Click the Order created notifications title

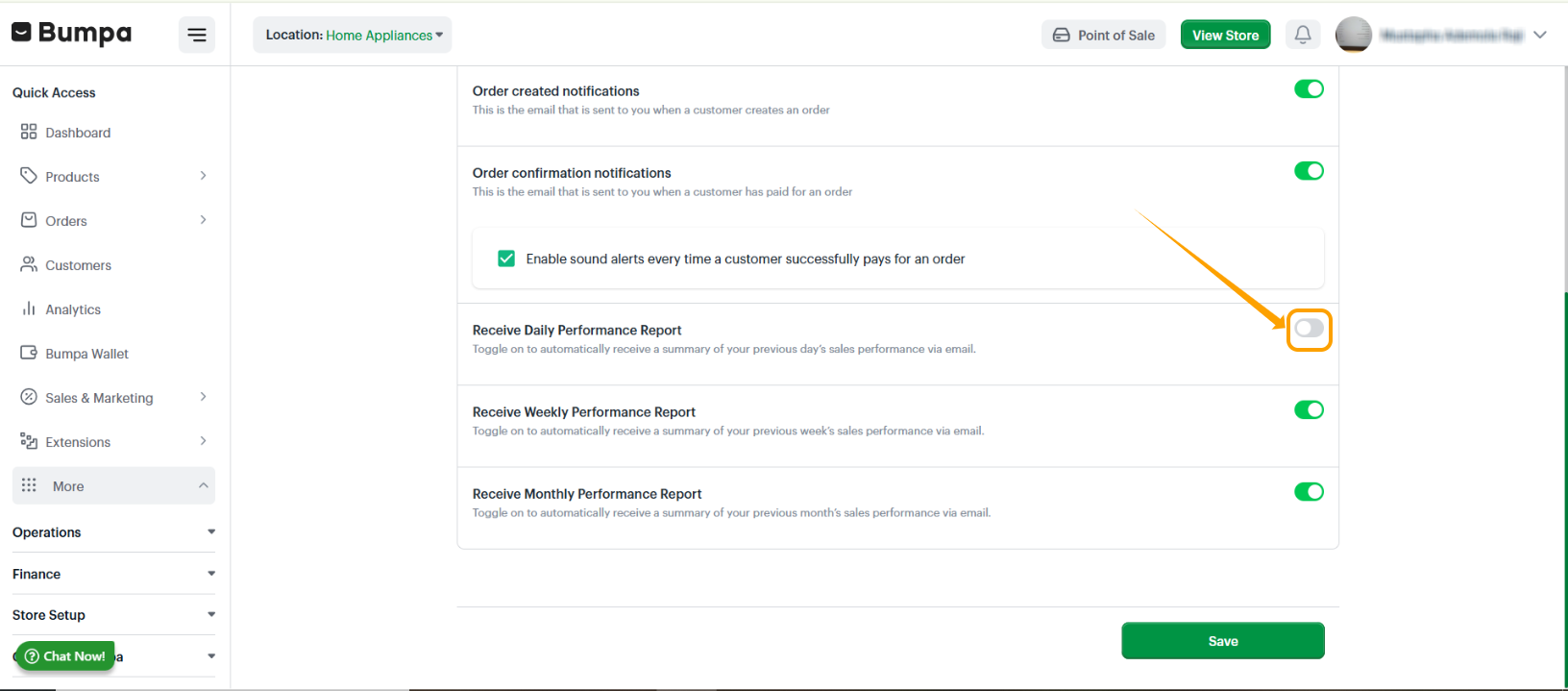pos(555,91)
